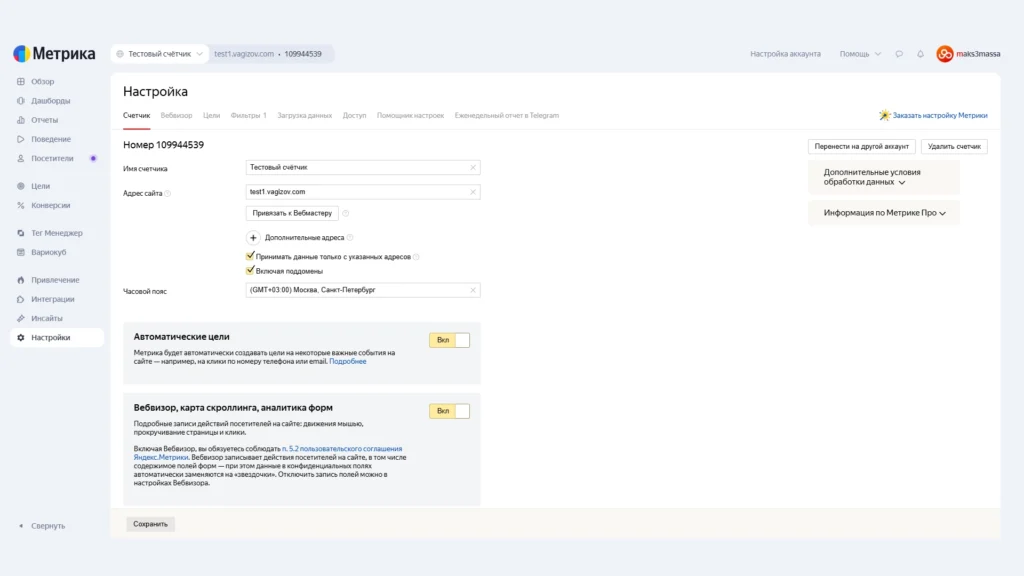
Task: Expand Информация по Метрике Про
Action: 884,213
